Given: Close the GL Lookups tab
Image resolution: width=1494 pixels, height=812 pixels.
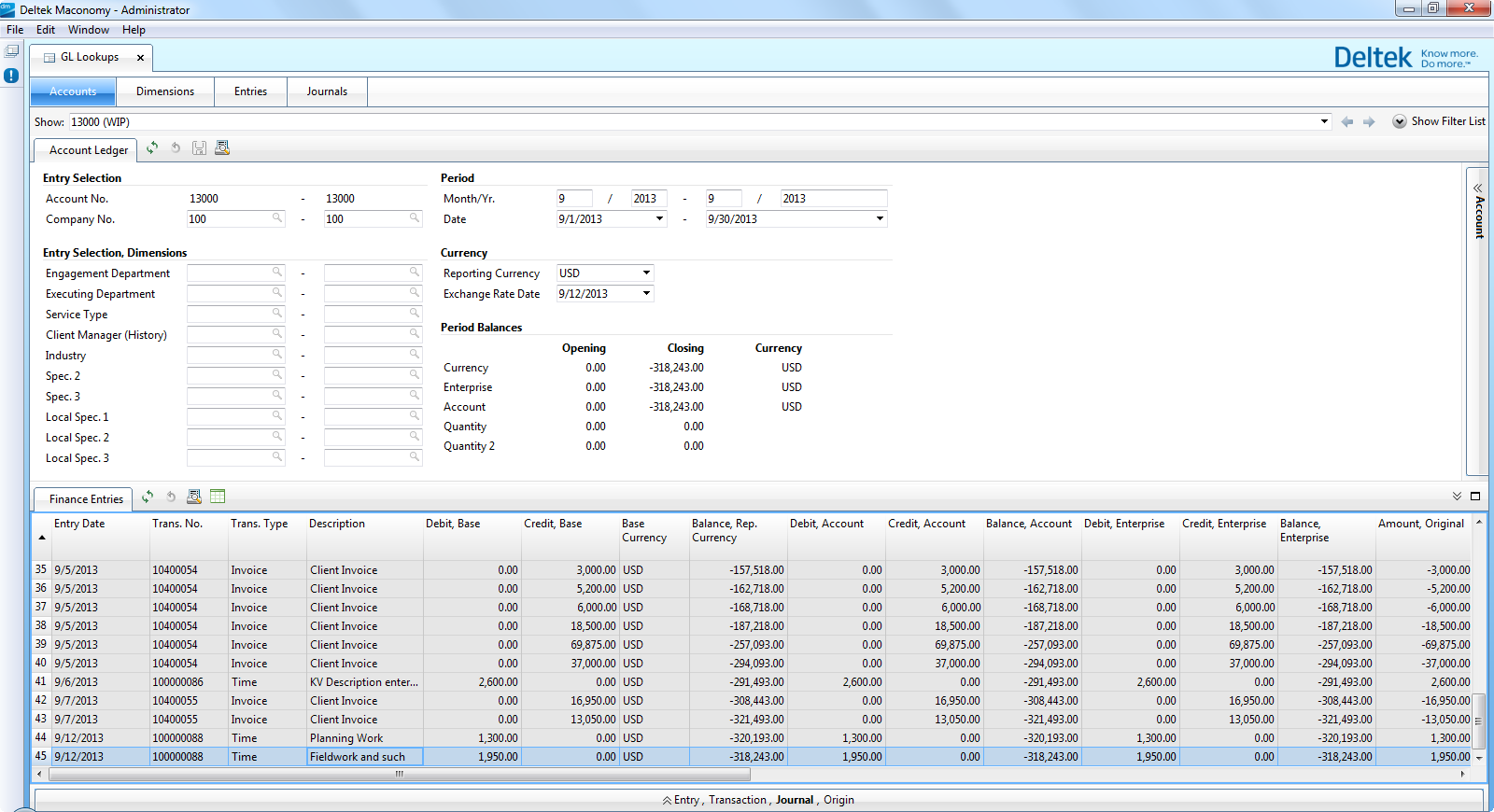Looking at the screenshot, I should point(141,58).
